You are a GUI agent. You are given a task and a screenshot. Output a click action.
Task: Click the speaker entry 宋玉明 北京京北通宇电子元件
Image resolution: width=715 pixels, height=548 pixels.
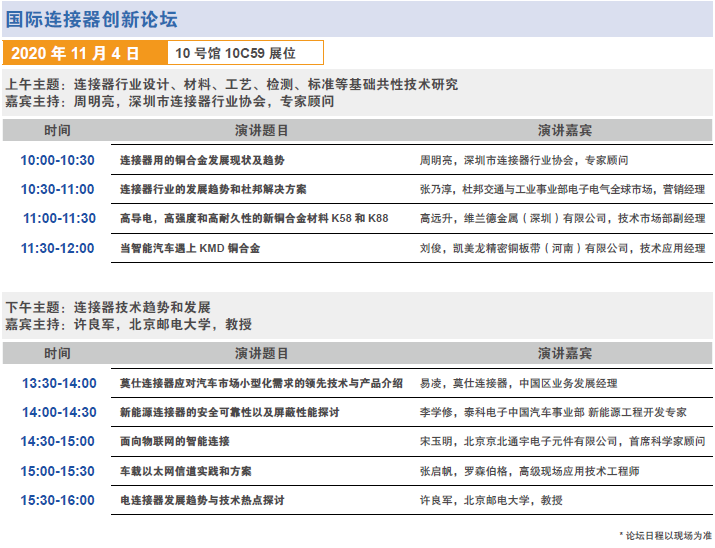pyautogui.click(x=562, y=441)
